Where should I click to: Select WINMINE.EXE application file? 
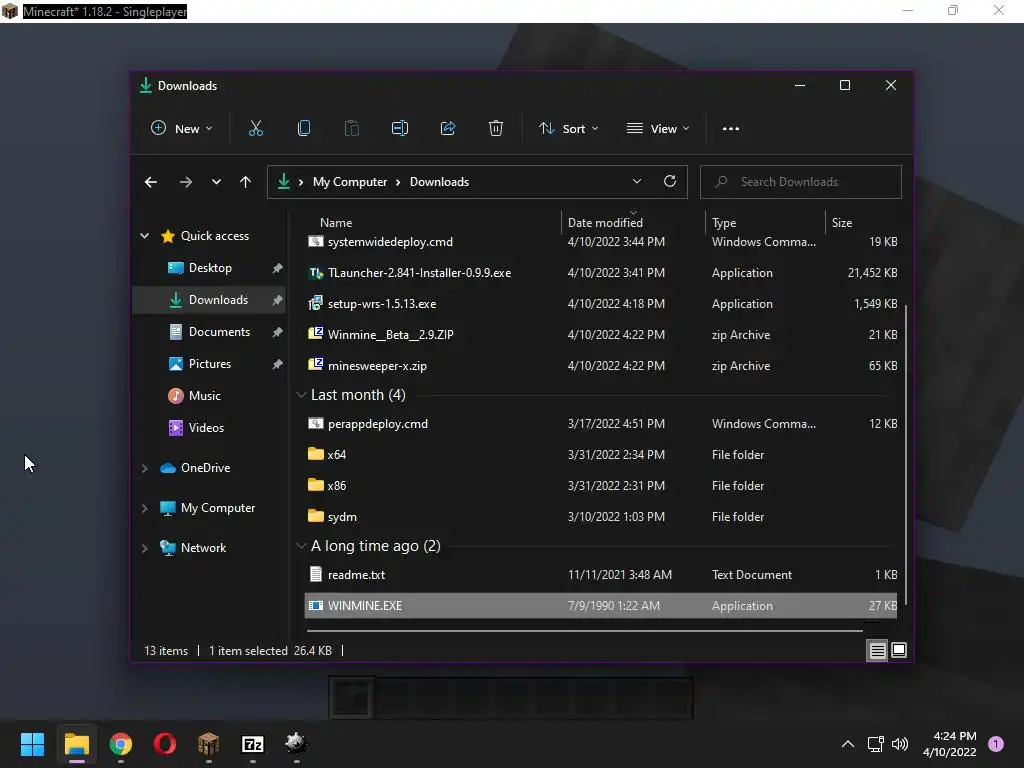coord(601,605)
